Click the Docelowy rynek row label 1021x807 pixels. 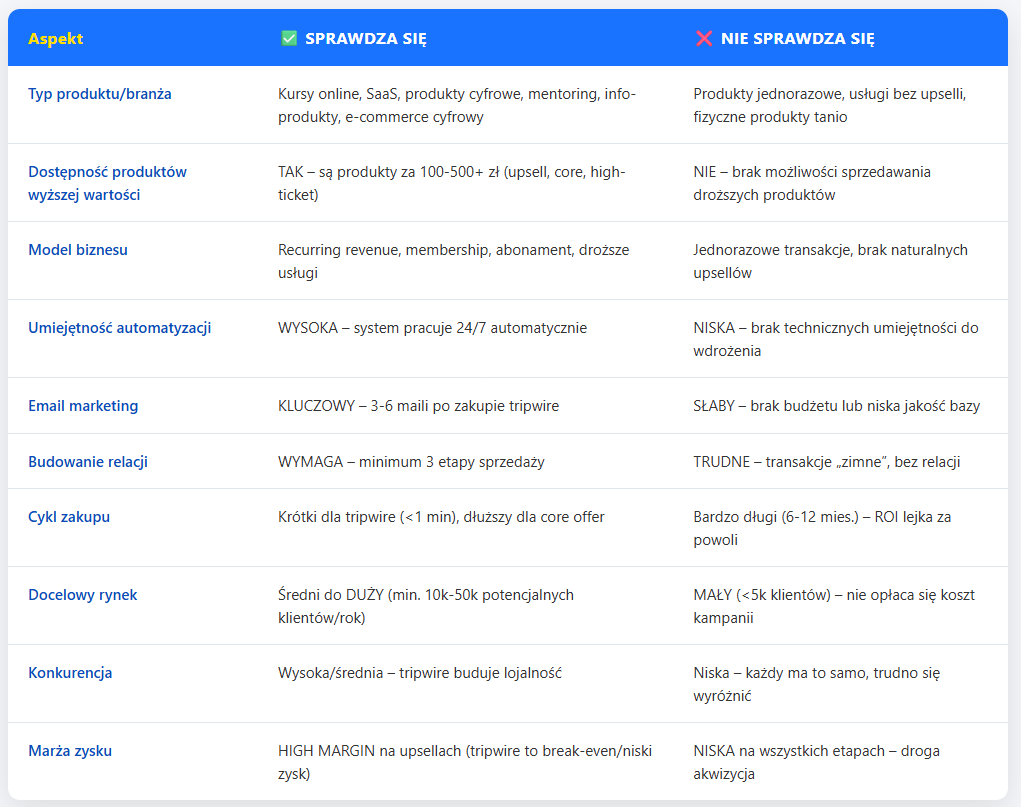coord(83,595)
